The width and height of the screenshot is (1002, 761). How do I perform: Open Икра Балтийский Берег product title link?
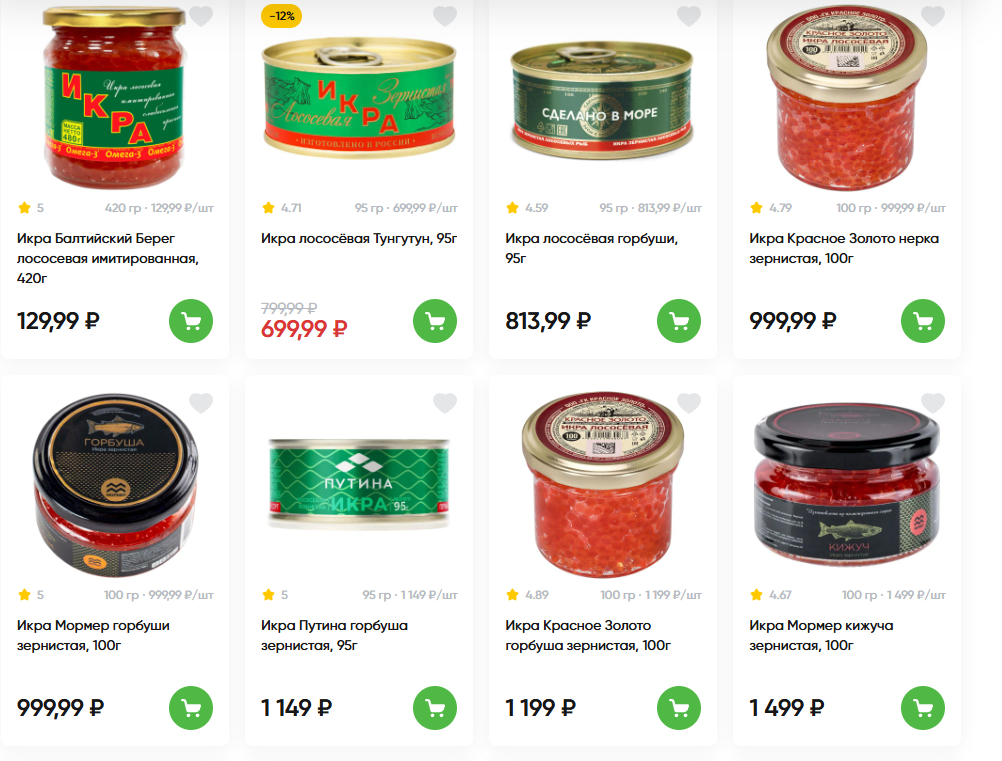(x=108, y=258)
